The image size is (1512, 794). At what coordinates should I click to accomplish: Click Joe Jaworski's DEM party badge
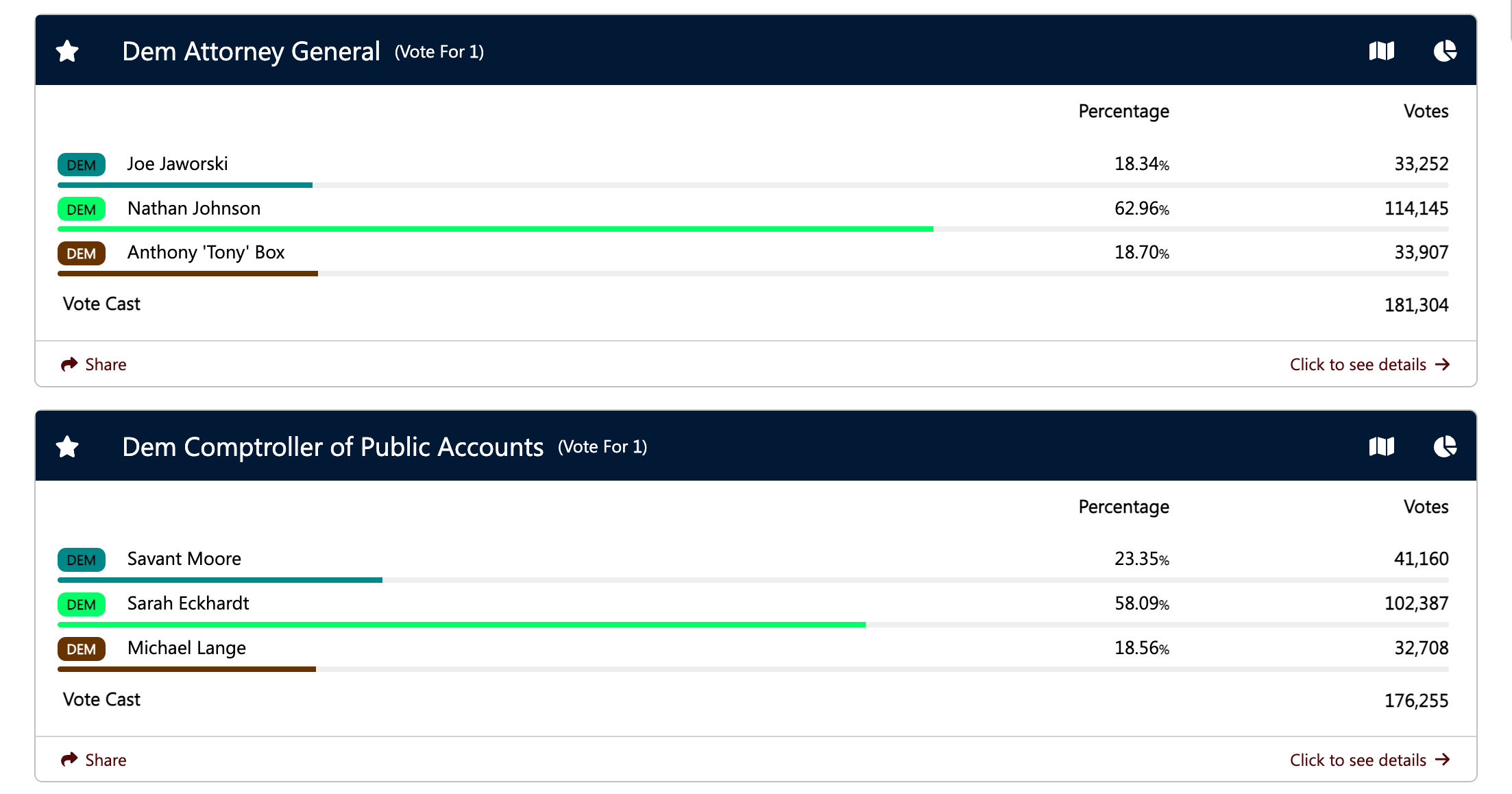click(x=82, y=165)
